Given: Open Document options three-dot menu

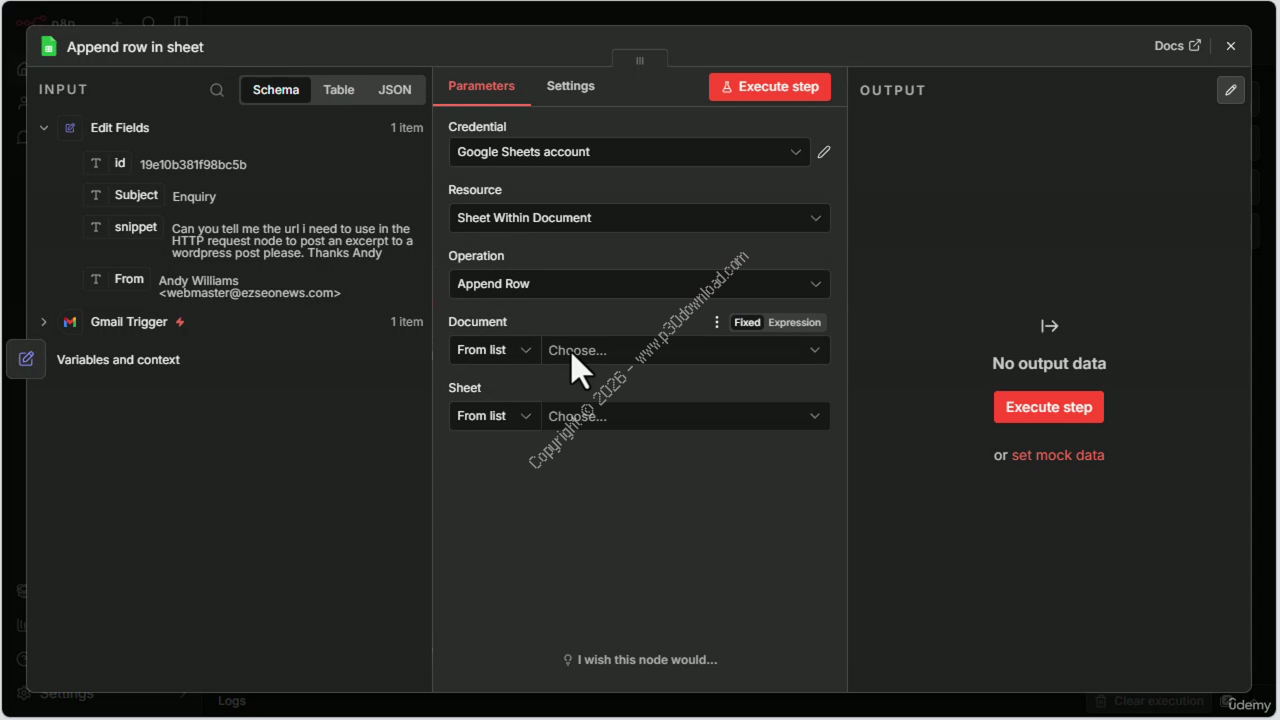Looking at the screenshot, I should point(717,322).
